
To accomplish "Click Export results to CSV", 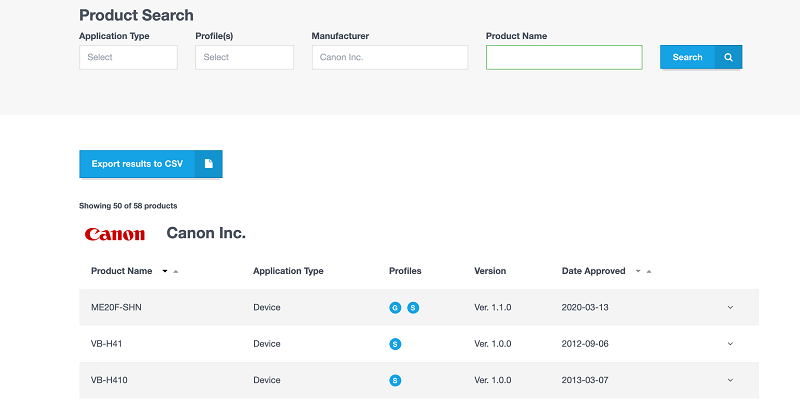I will pos(137,164).
